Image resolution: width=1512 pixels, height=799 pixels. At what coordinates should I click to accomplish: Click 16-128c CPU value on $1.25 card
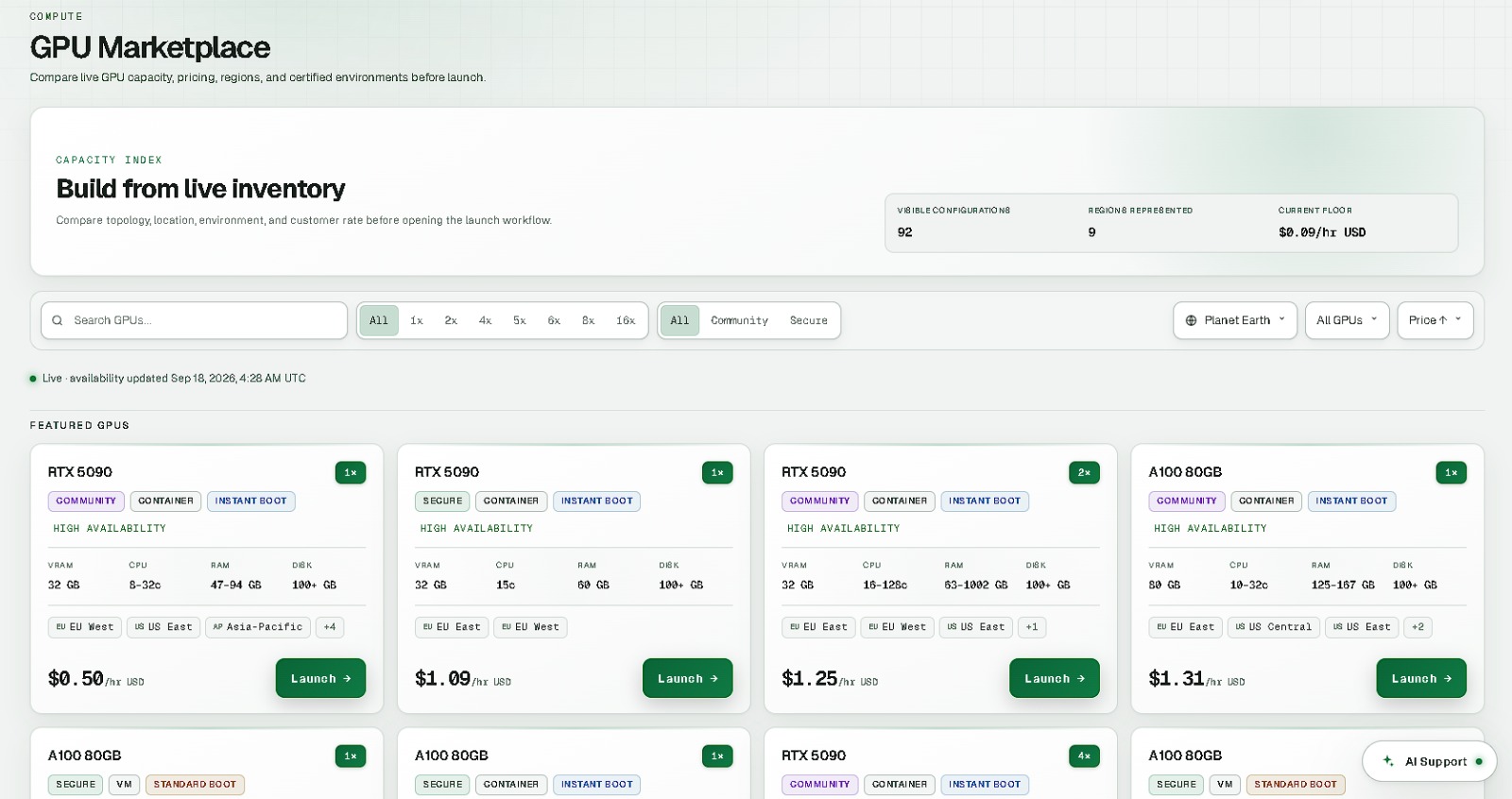(x=885, y=586)
